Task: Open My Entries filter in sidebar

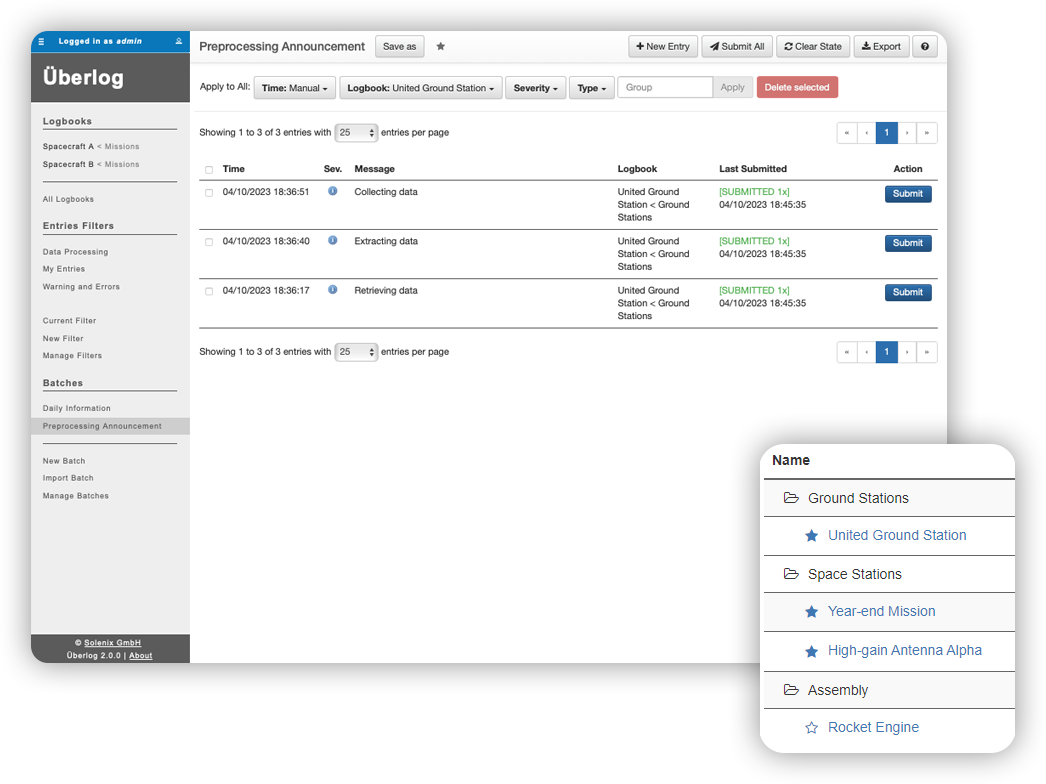Action: pos(64,270)
